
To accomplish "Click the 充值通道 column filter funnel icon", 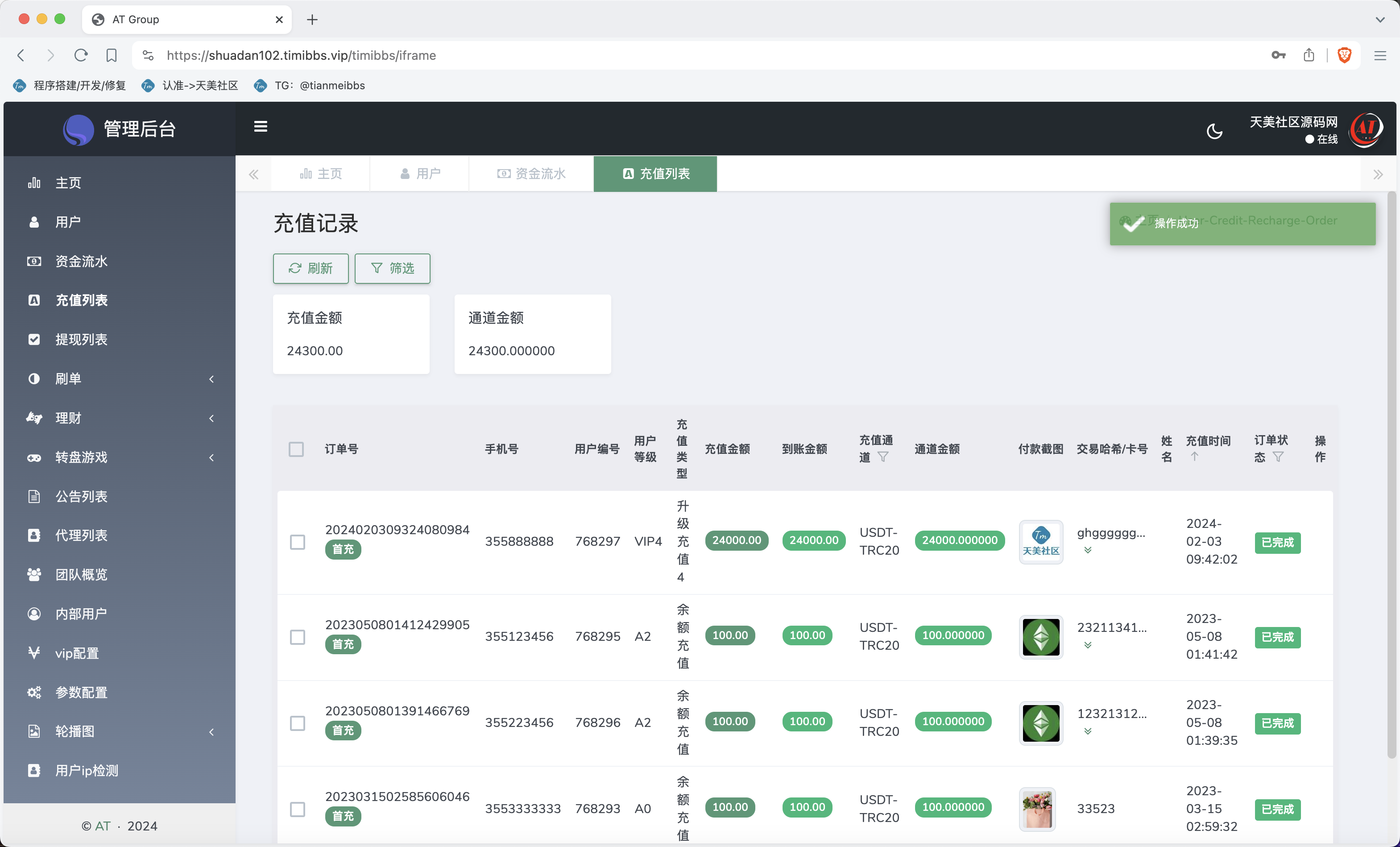I will [882, 457].
